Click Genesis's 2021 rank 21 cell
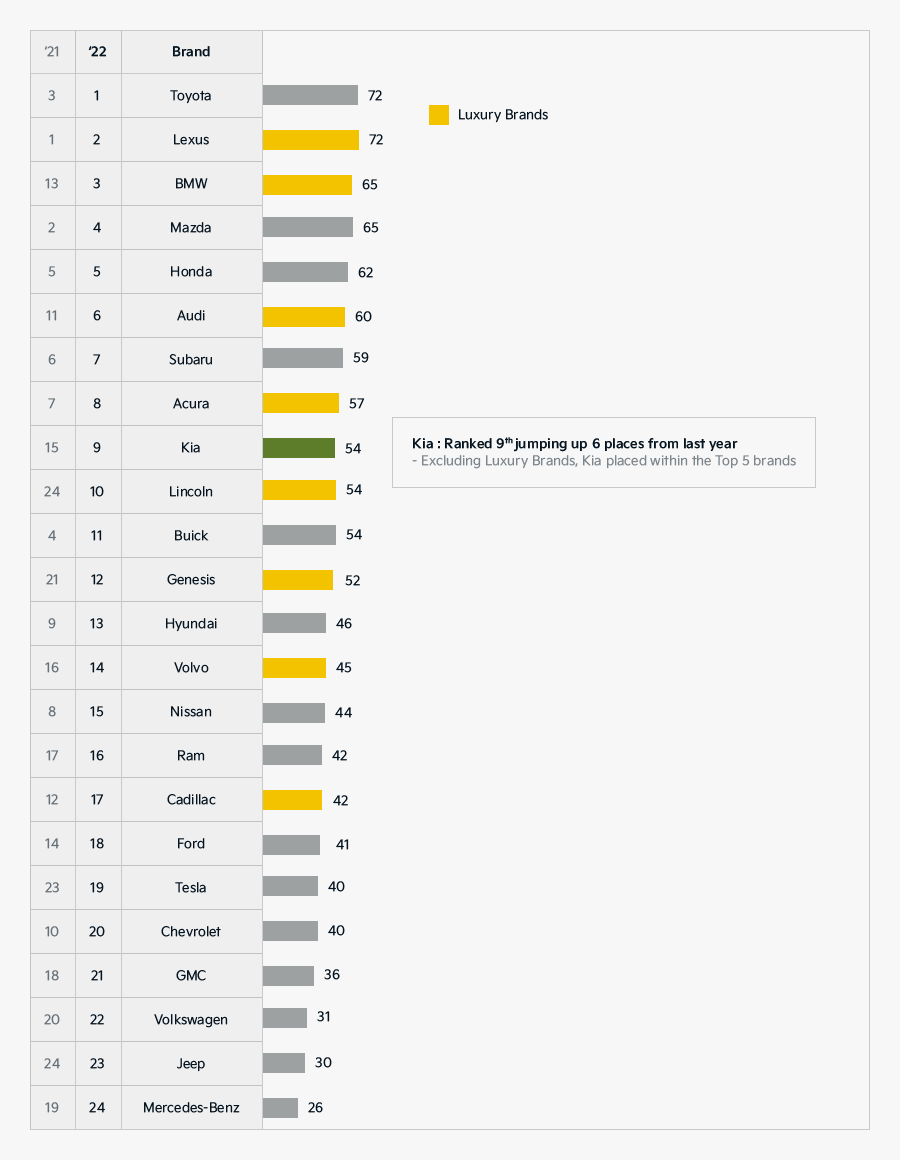900x1160 pixels. (x=52, y=579)
